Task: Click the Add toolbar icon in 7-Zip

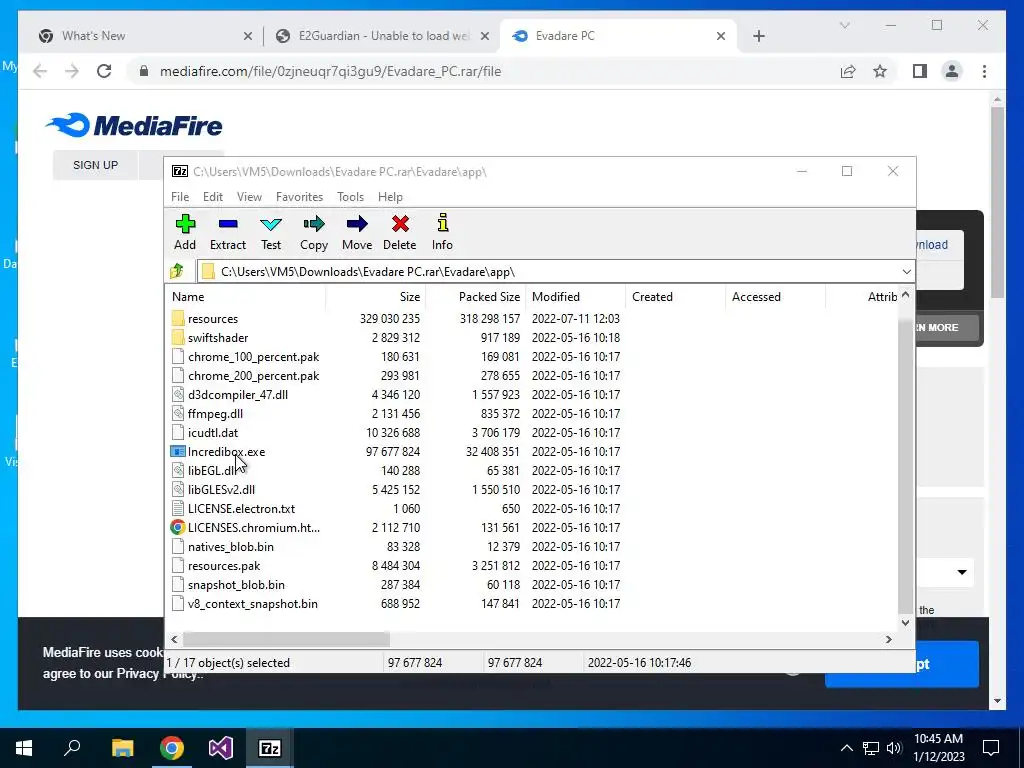Action: pos(185,224)
